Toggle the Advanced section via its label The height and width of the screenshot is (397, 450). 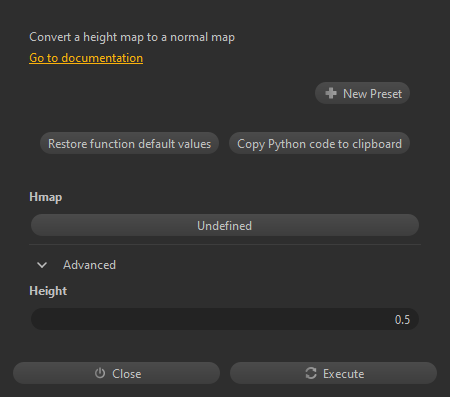point(89,265)
